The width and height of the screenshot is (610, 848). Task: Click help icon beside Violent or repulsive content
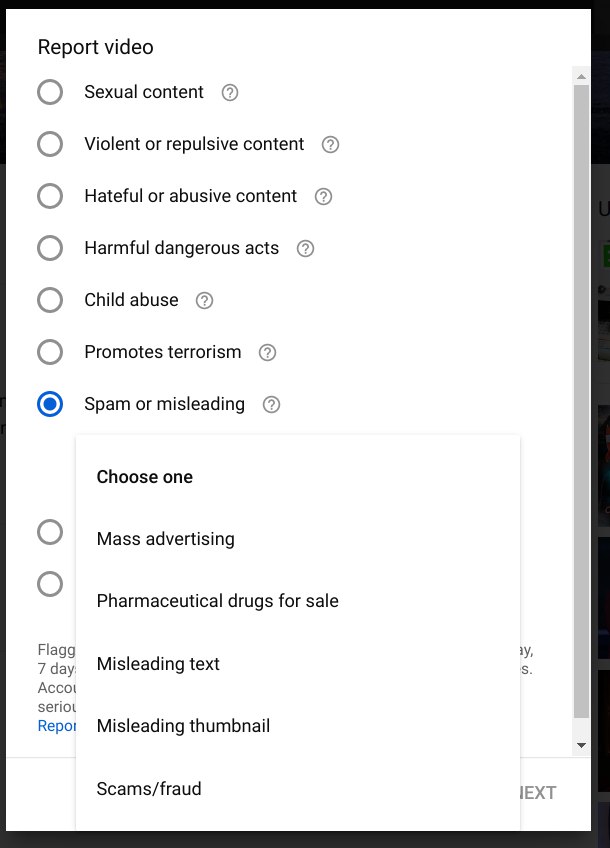331,145
